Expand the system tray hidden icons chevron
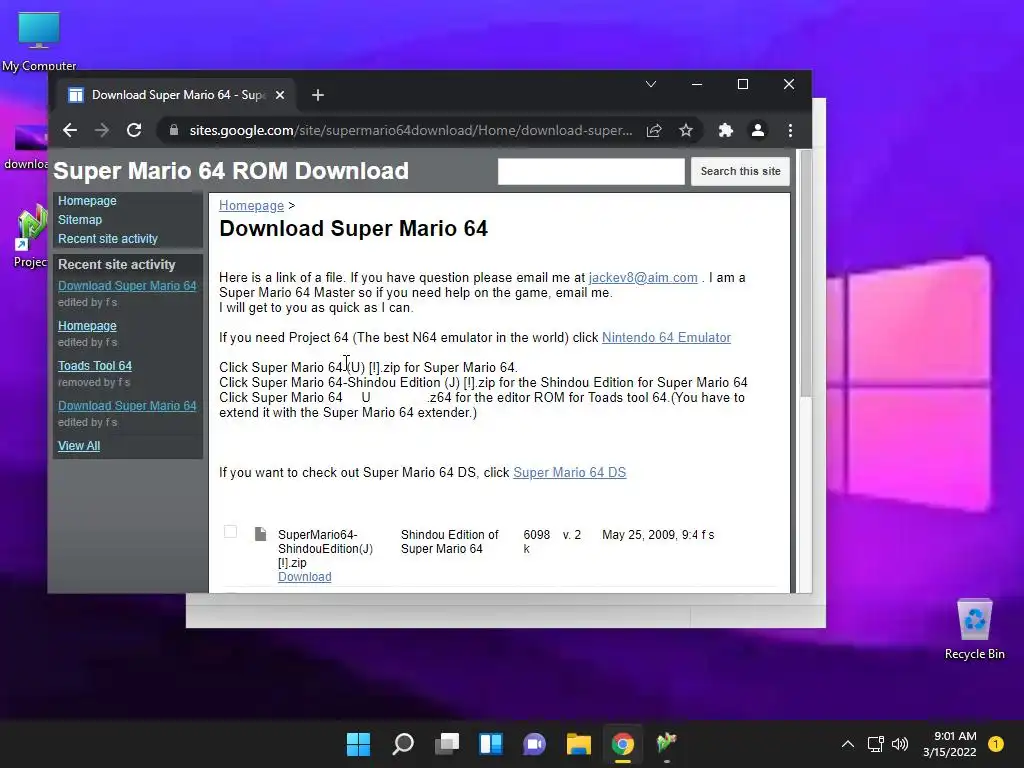Screen dimensions: 1024x768 click(848, 744)
